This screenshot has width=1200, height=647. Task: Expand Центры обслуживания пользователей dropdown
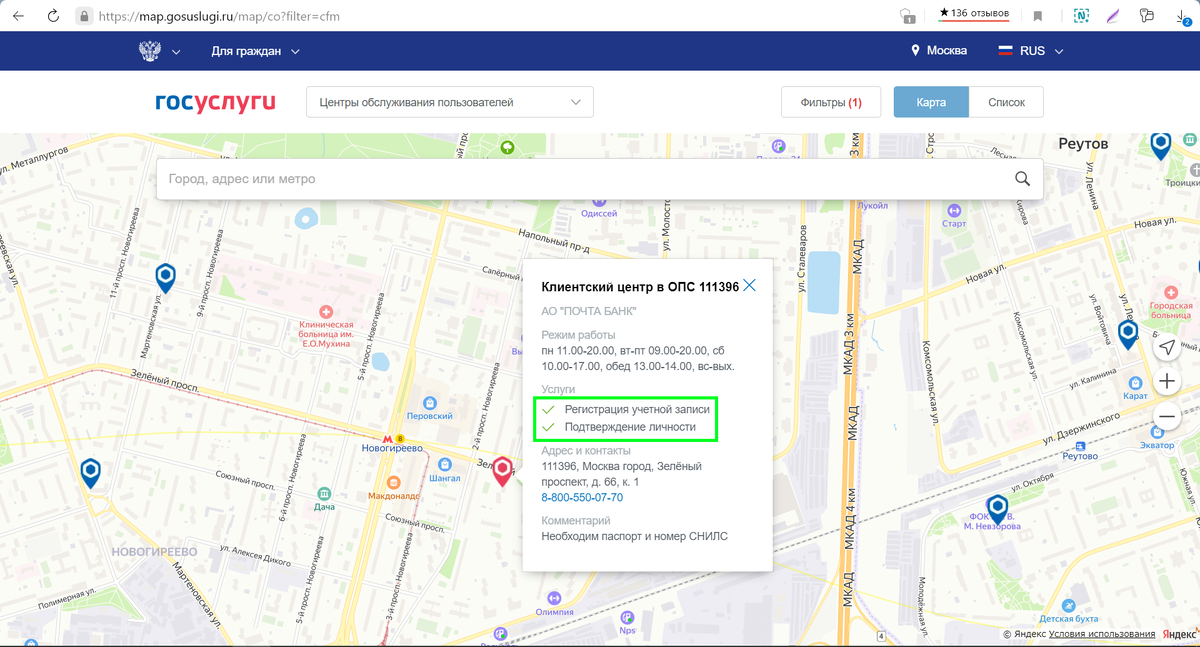[450, 102]
